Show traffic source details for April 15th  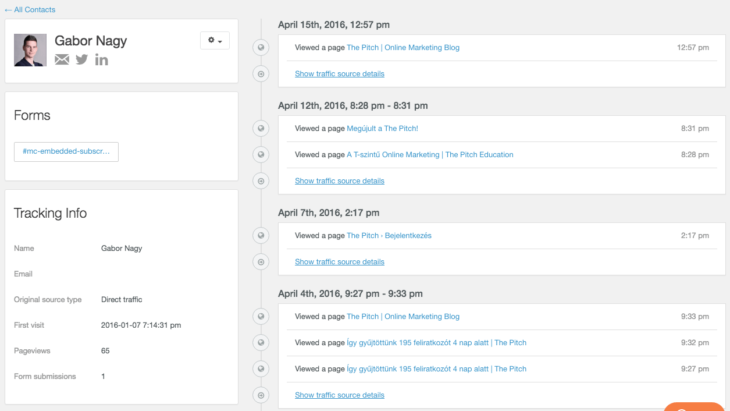tap(339, 74)
